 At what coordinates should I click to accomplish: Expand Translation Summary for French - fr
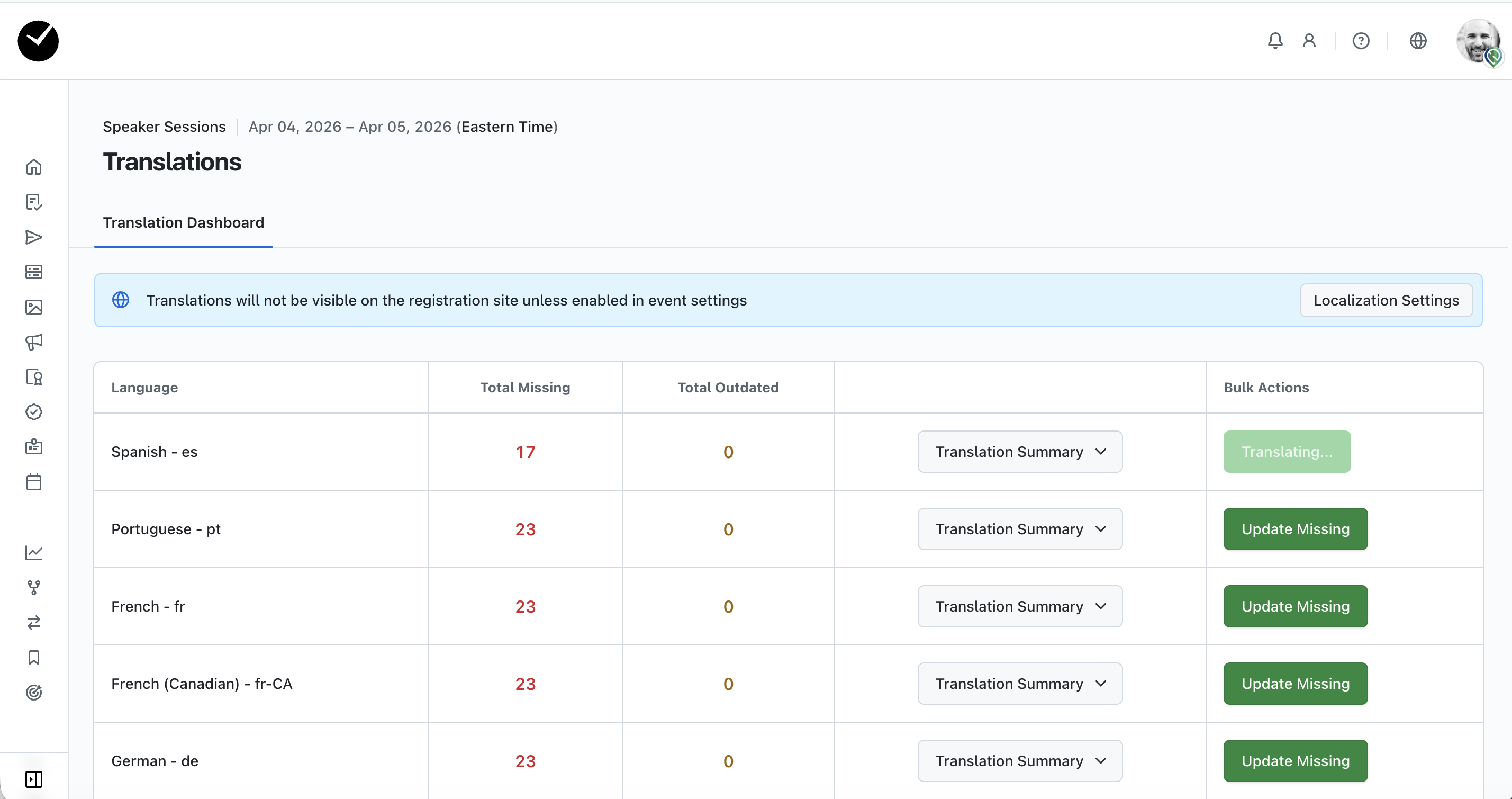[x=1019, y=606]
